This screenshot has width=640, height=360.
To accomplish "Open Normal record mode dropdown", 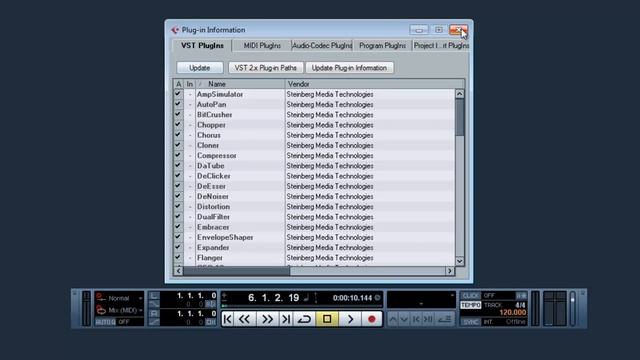I will [120, 298].
